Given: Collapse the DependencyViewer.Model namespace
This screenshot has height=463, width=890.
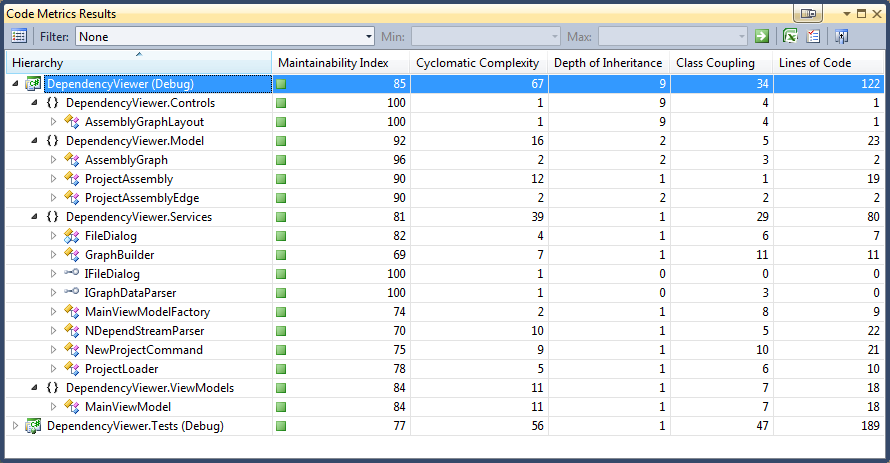Looking at the screenshot, I should 35,141.
